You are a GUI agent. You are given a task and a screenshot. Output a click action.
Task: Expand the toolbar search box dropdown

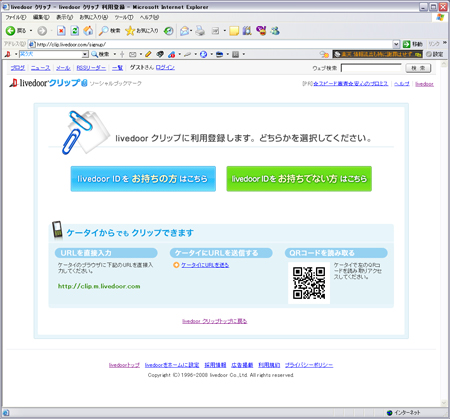pos(85,54)
